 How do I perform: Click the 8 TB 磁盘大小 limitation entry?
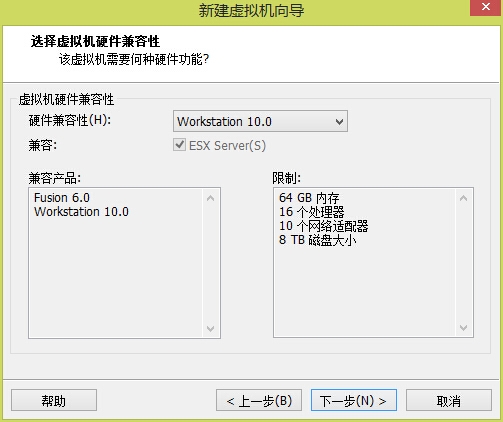tap(317, 240)
